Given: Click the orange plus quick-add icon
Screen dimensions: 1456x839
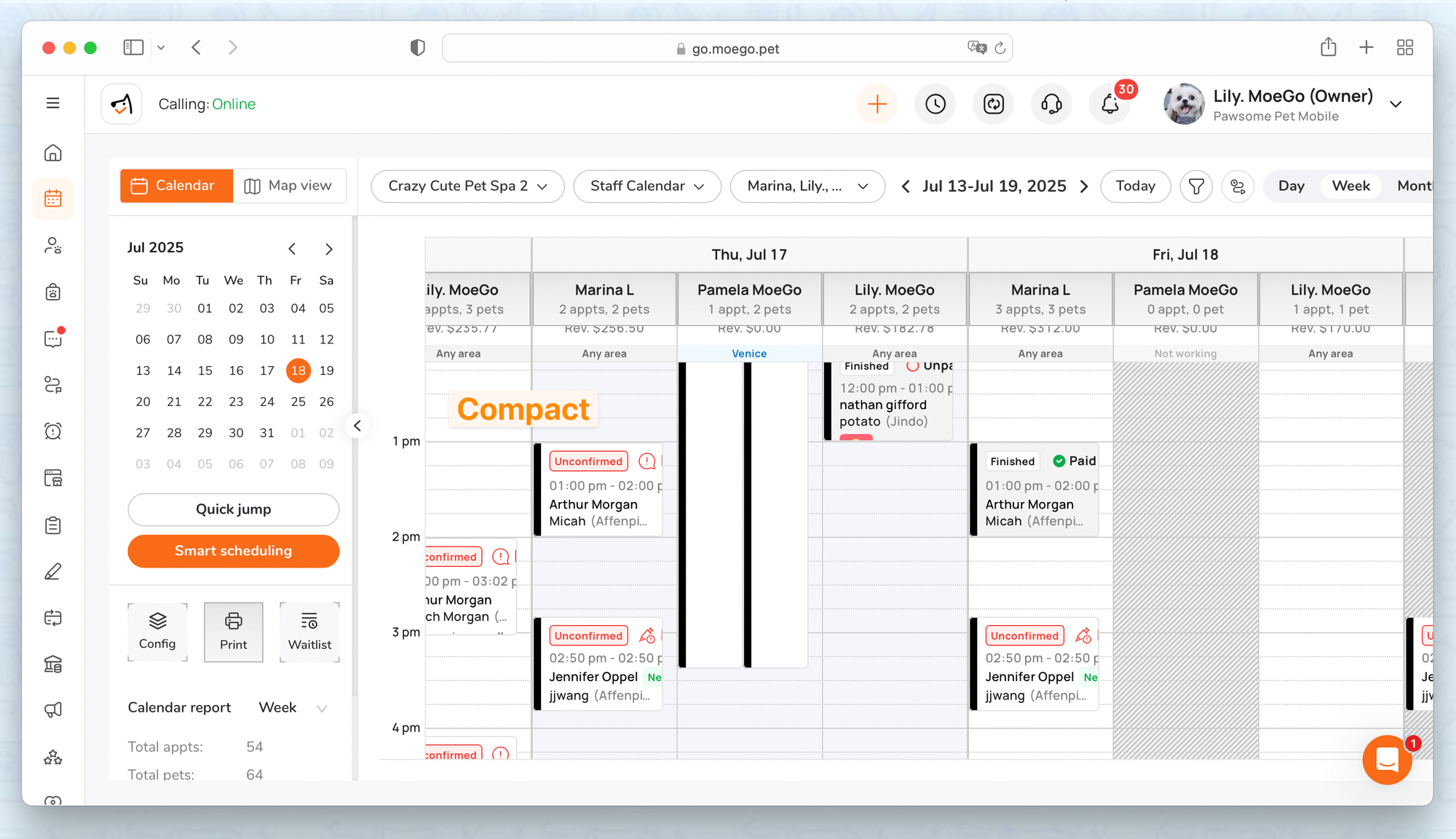Looking at the screenshot, I should pyautogui.click(x=877, y=104).
